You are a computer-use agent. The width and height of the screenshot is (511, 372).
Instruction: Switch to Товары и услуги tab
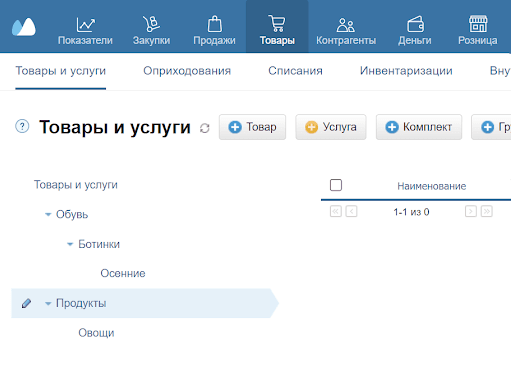[61, 71]
